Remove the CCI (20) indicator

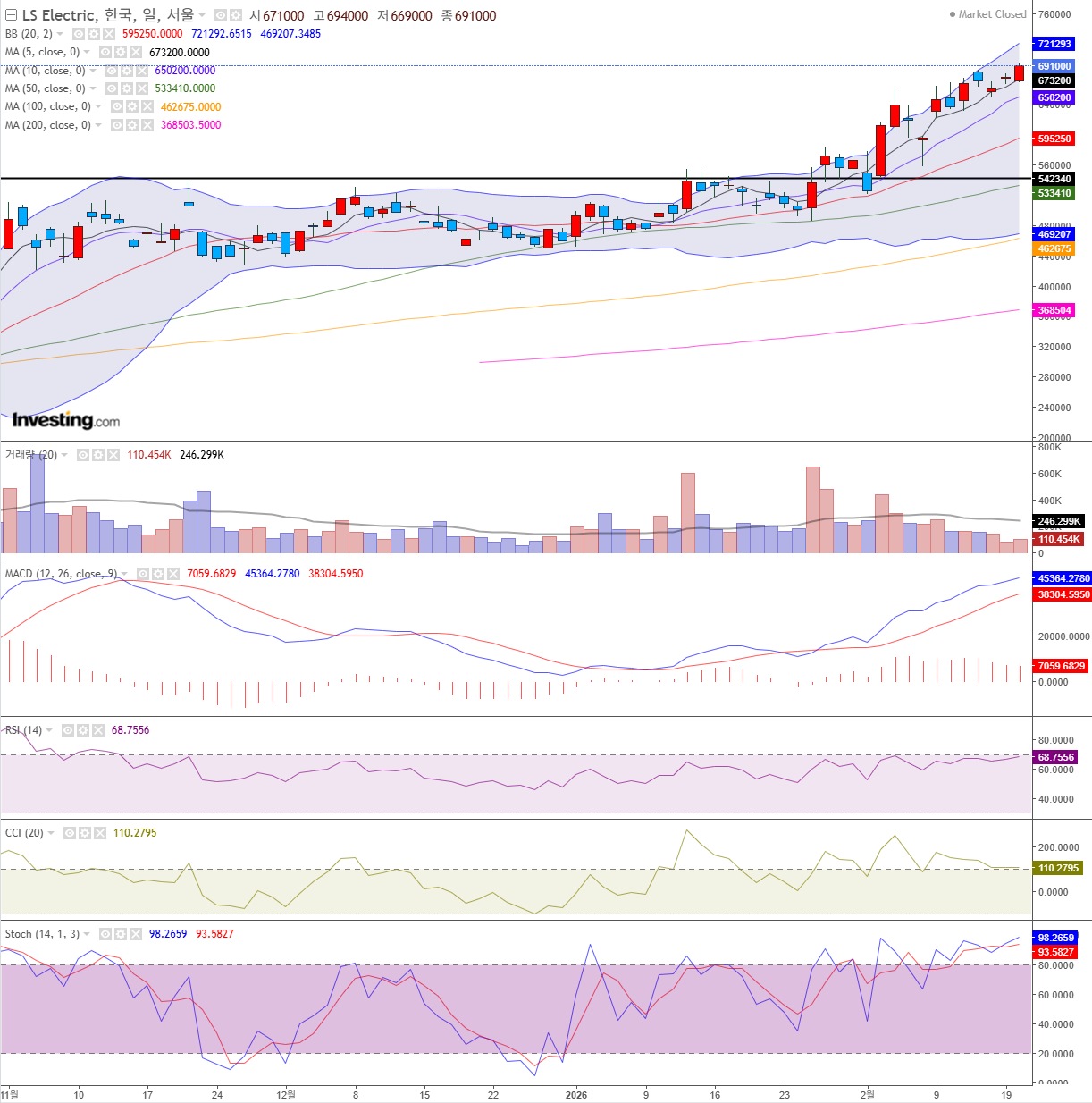[100, 833]
